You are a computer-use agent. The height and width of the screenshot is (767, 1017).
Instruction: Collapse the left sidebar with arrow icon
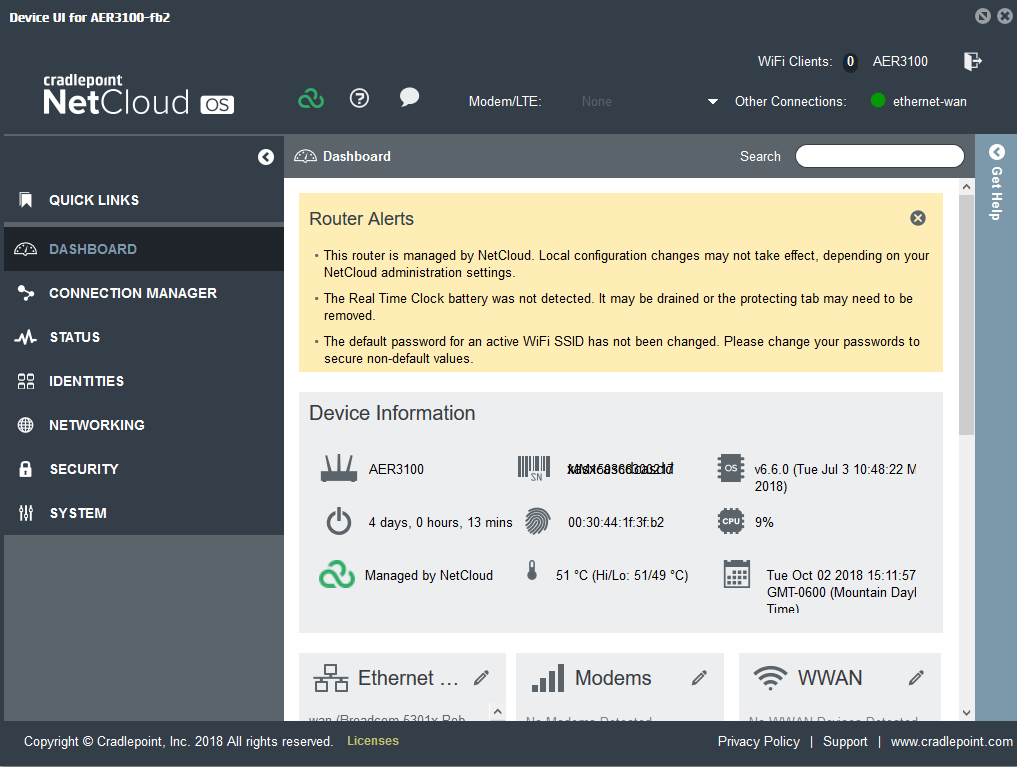tap(266, 157)
